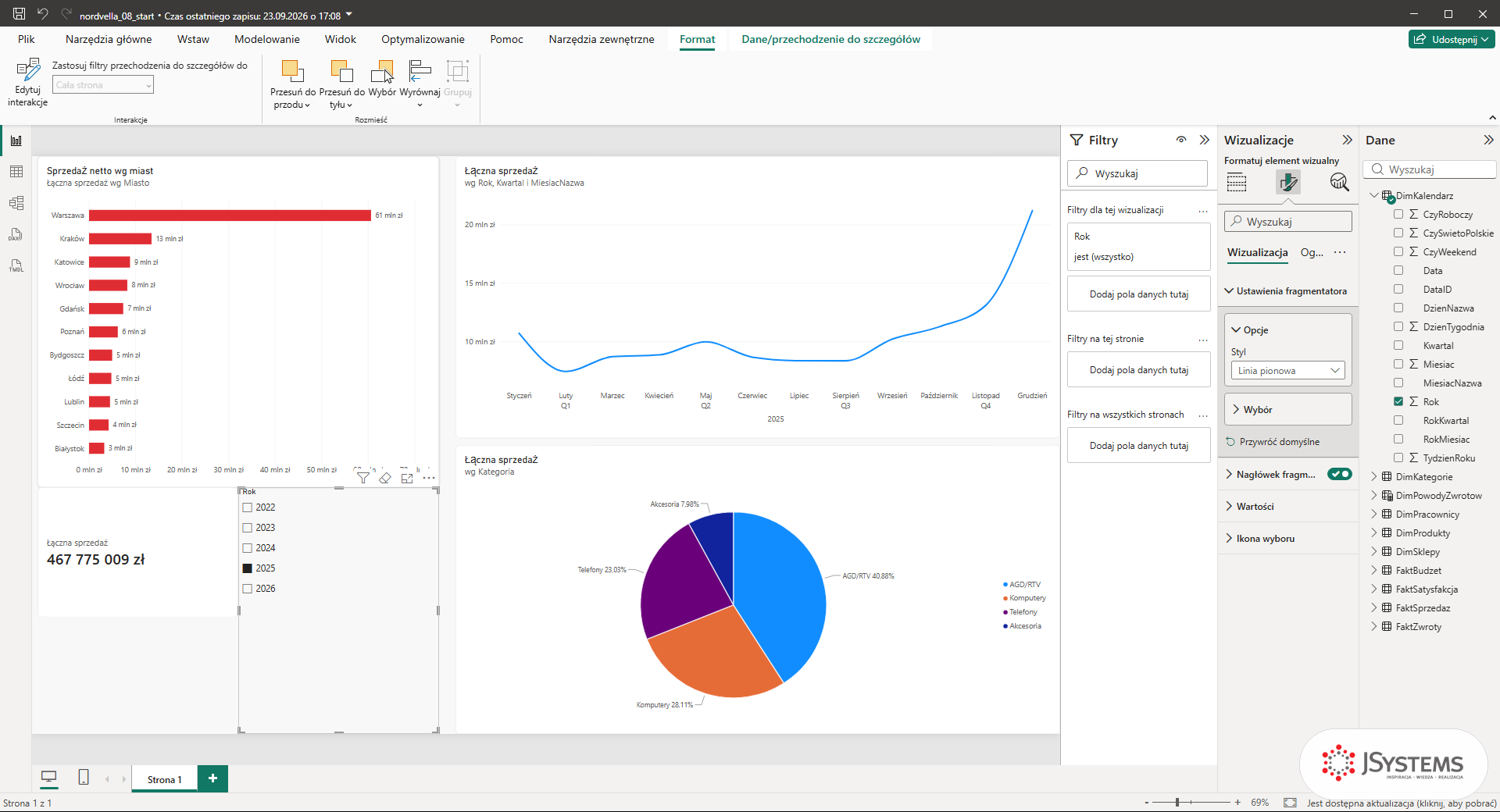1500x812 pixels.
Task: Switch to desktop layout icon
Action: click(49, 777)
